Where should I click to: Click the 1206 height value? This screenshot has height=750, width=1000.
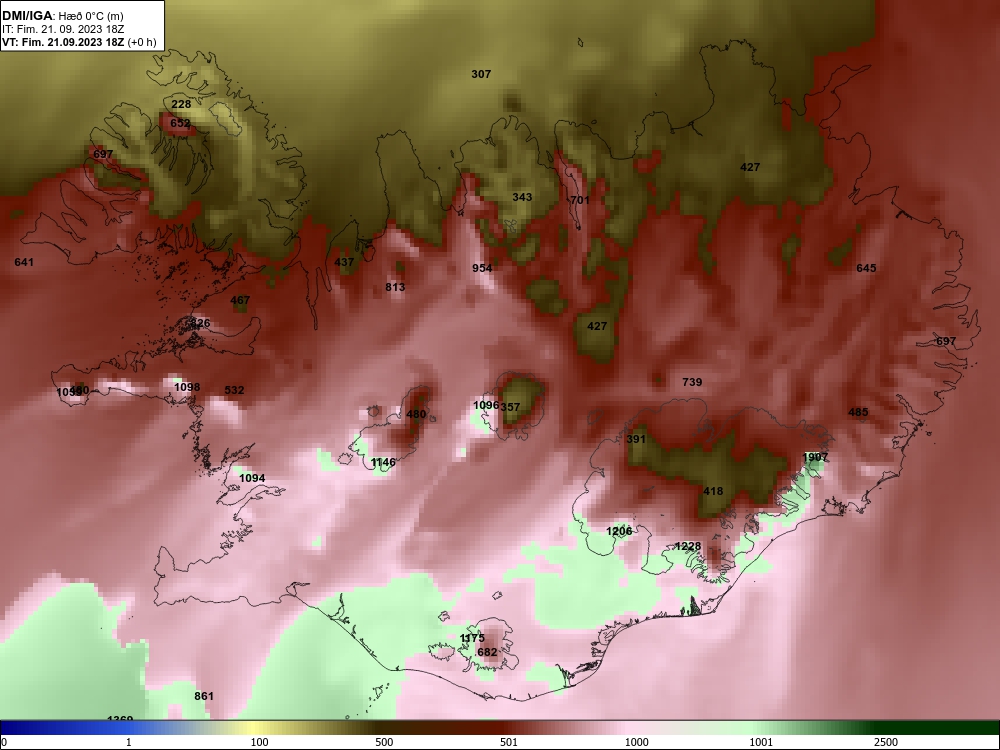[x=619, y=531]
